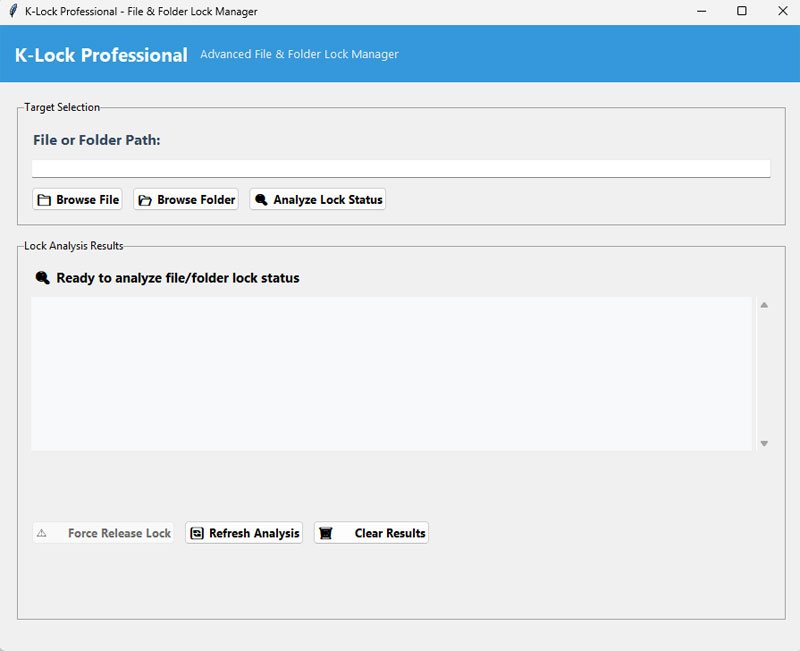
Task: Select the refresh icon on Refresh Analysis
Action: pos(199,533)
